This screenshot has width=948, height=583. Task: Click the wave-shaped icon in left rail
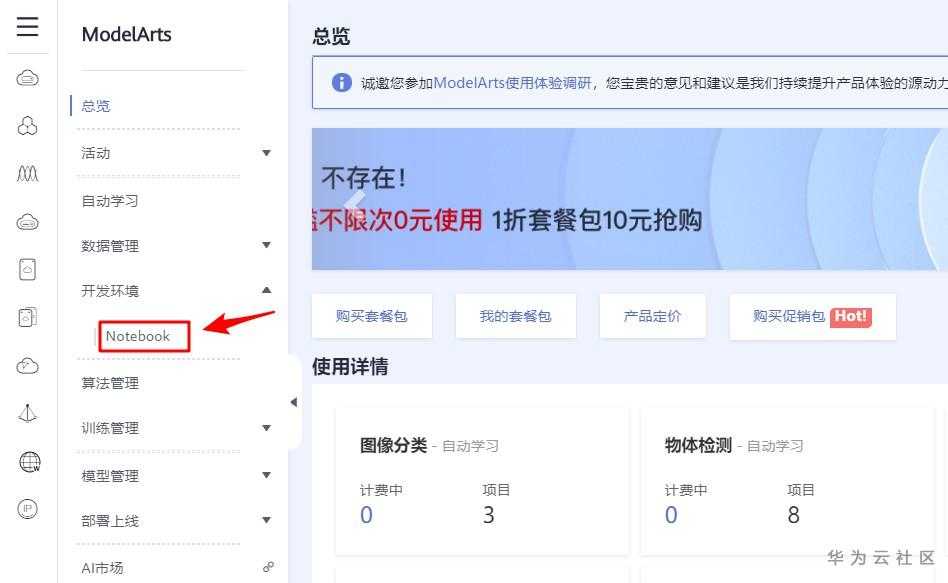coord(27,174)
